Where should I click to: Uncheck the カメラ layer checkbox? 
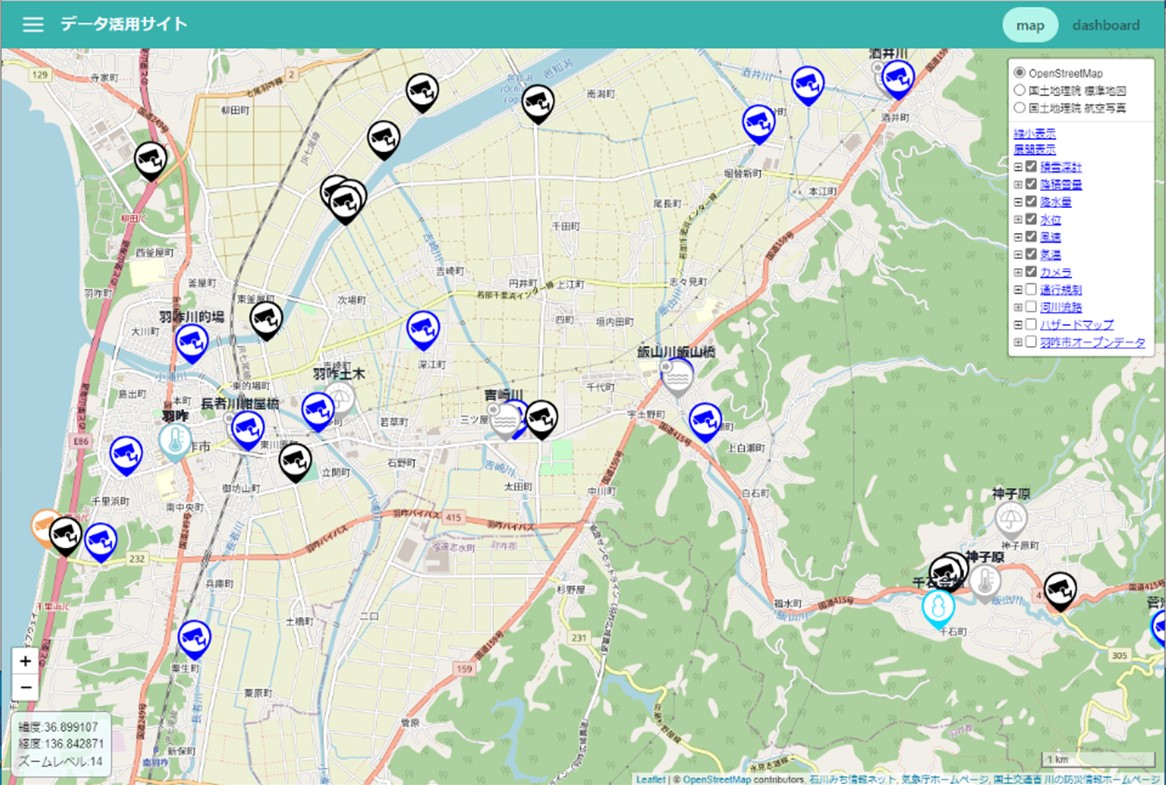coord(1031,272)
